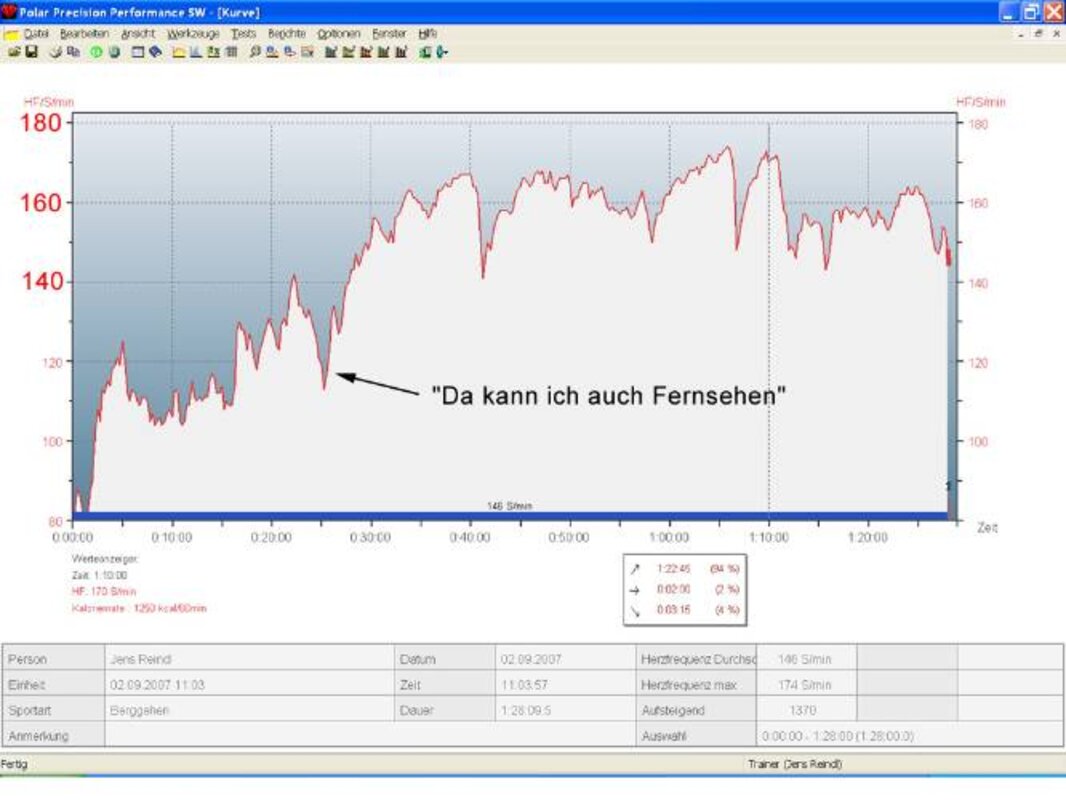This screenshot has height=800, width=1066.
Task: Click the yellow curve-folder toolbar icon
Action: point(179,52)
